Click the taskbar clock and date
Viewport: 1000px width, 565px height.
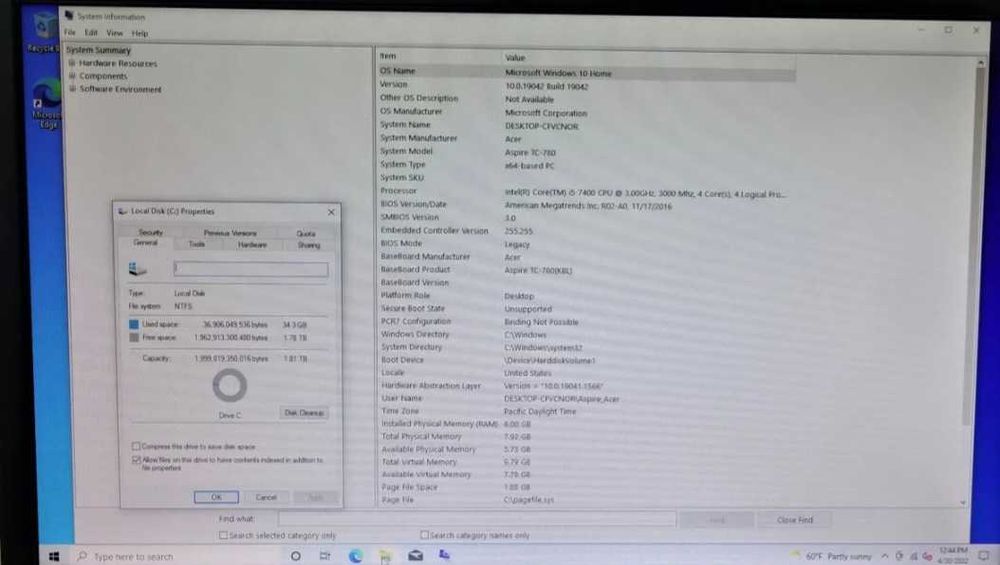[x=953, y=555]
